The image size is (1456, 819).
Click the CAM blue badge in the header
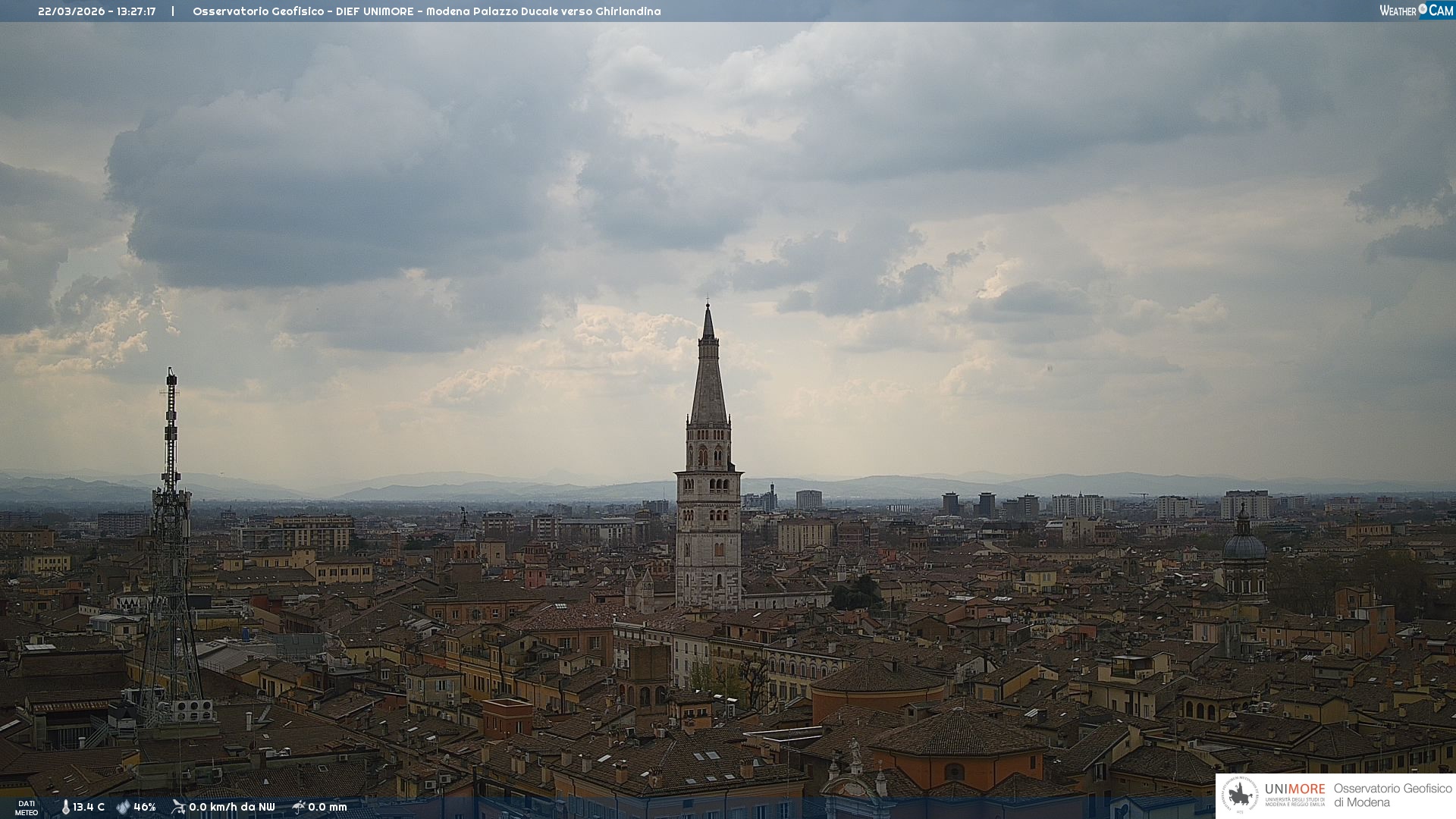click(1441, 11)
